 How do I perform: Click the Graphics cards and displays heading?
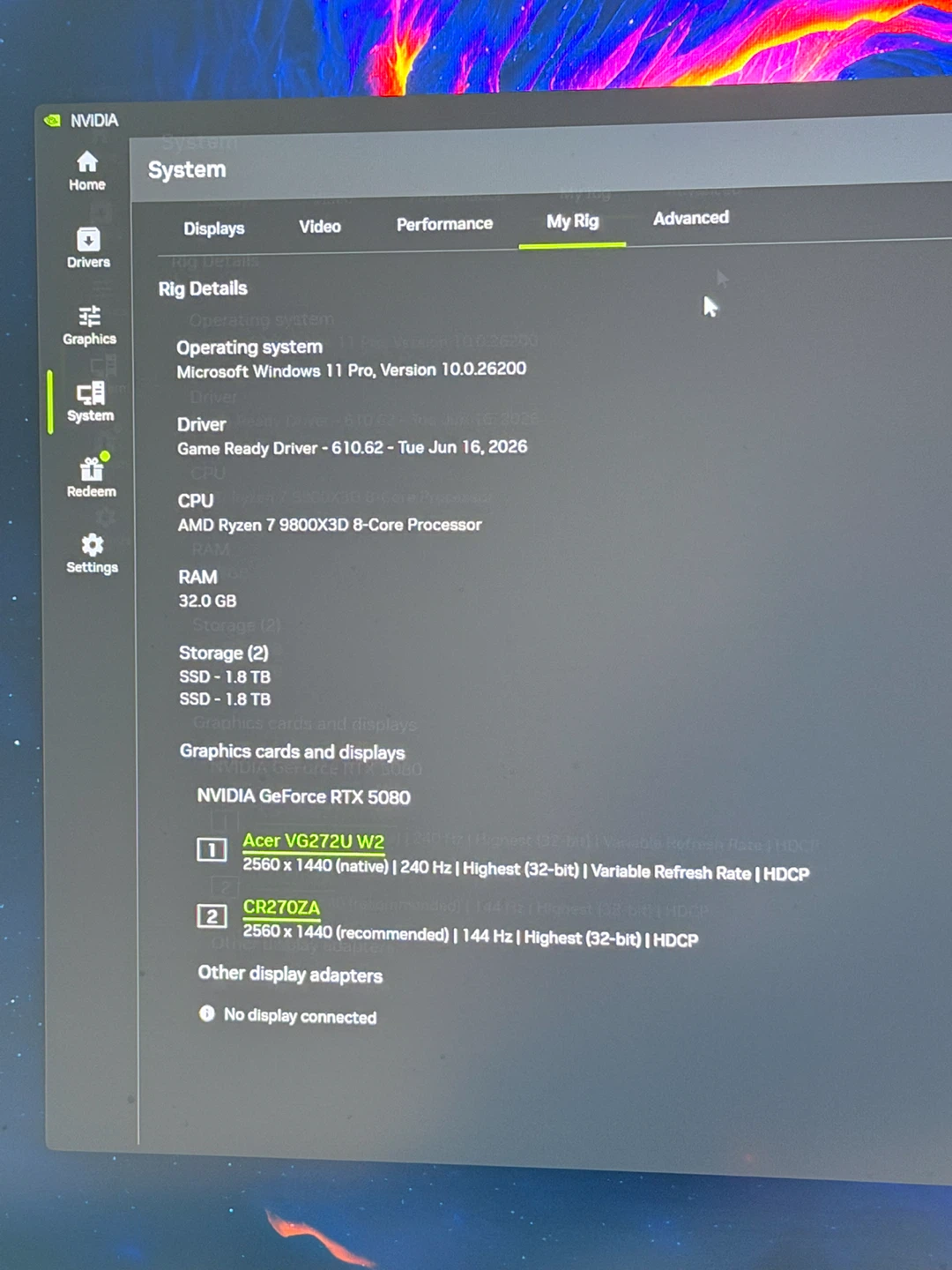293,751
